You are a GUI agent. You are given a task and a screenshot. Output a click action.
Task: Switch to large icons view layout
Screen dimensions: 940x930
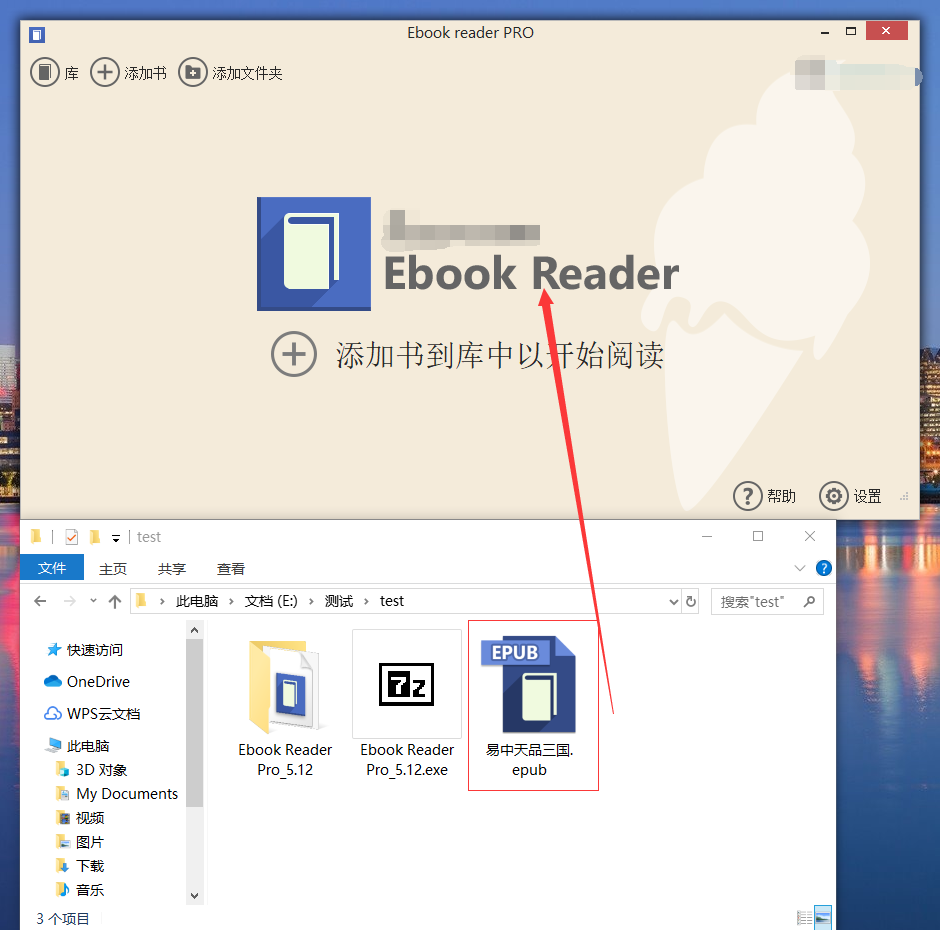point(823,917)
